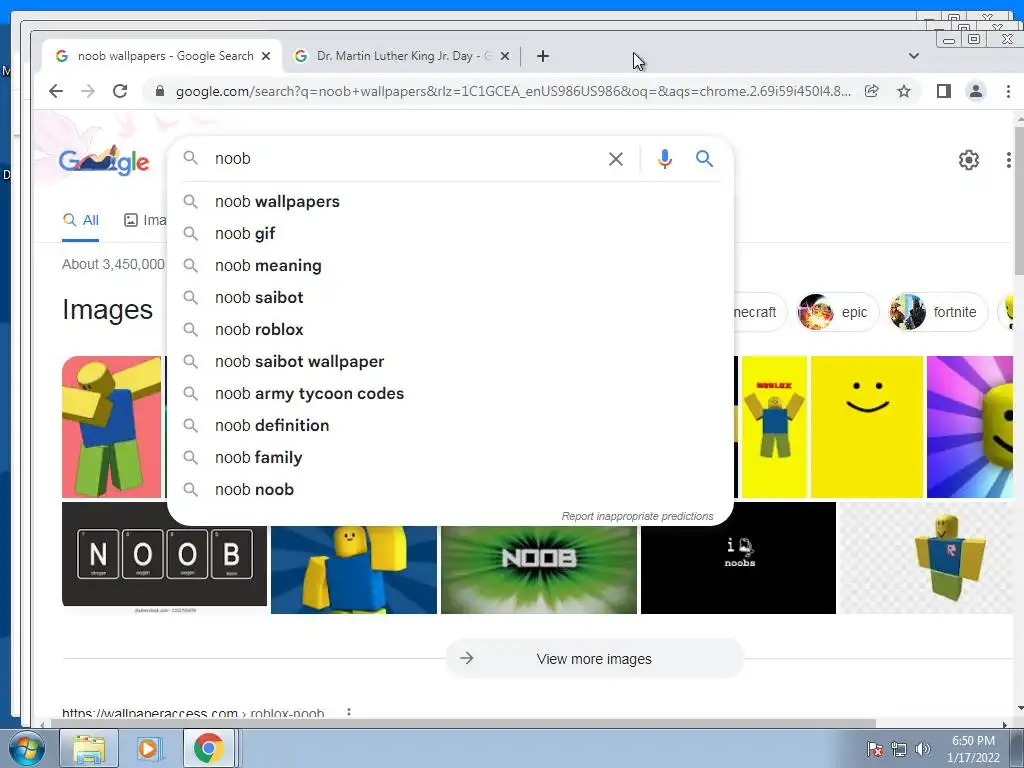Choose suggestion noob army tycoon codes
Viewport: 1024px width, 768px height.
[450, 394]
